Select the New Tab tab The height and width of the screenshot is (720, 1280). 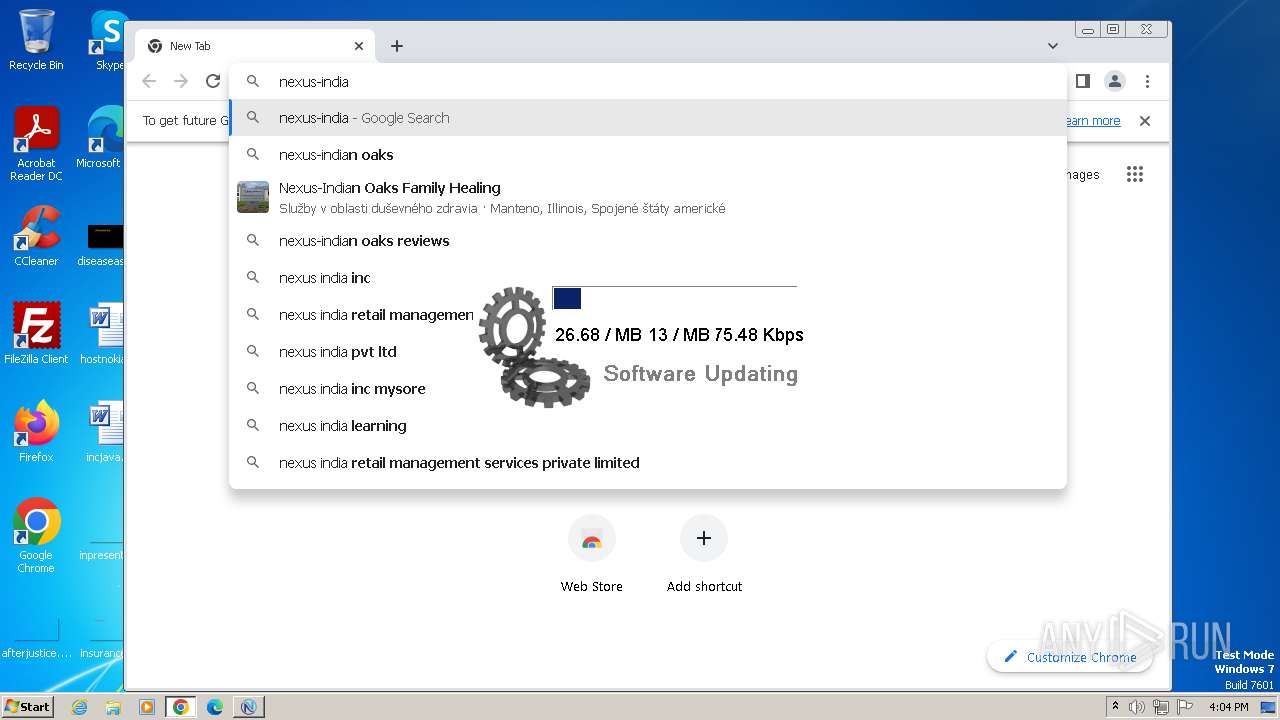(x=255, y=46)
